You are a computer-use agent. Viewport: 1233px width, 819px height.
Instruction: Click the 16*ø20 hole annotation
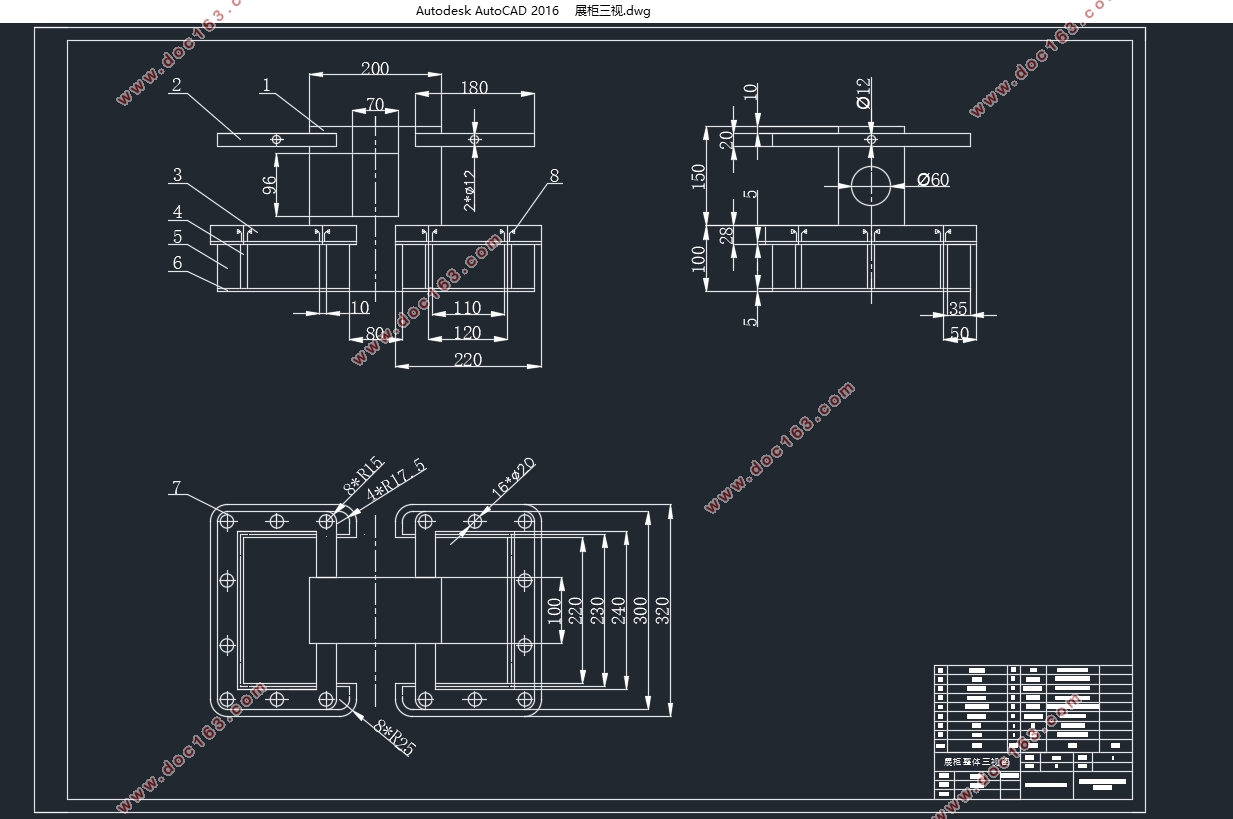click(x=513, y=477)
